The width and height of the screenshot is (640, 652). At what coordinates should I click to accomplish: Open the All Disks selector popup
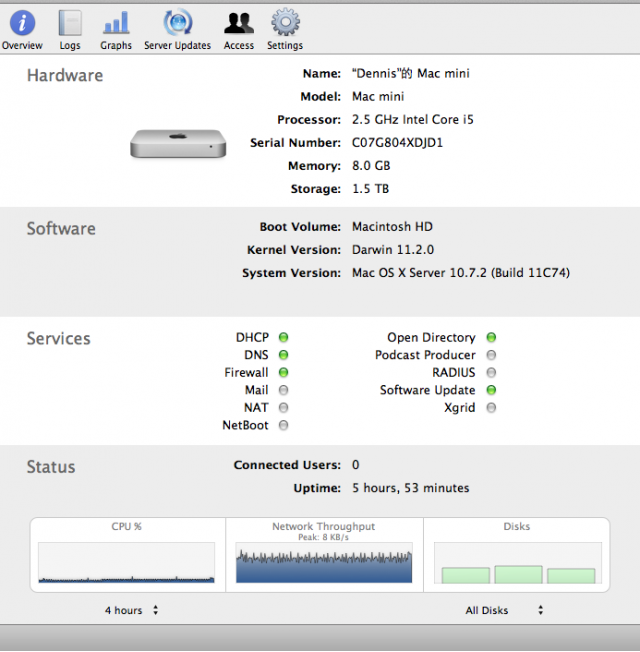504,610
